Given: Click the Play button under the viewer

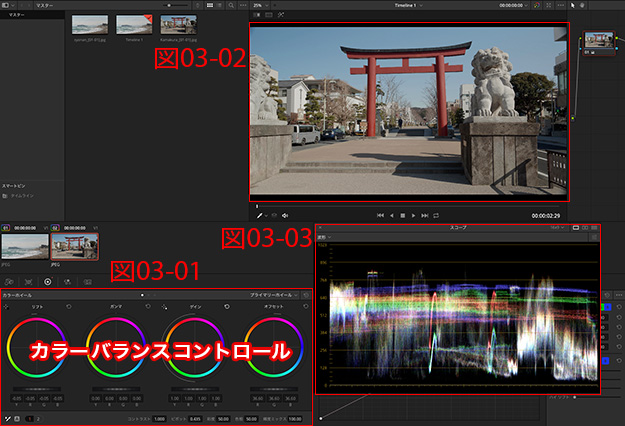Looking at the screenshot, I should coord(415,215).
